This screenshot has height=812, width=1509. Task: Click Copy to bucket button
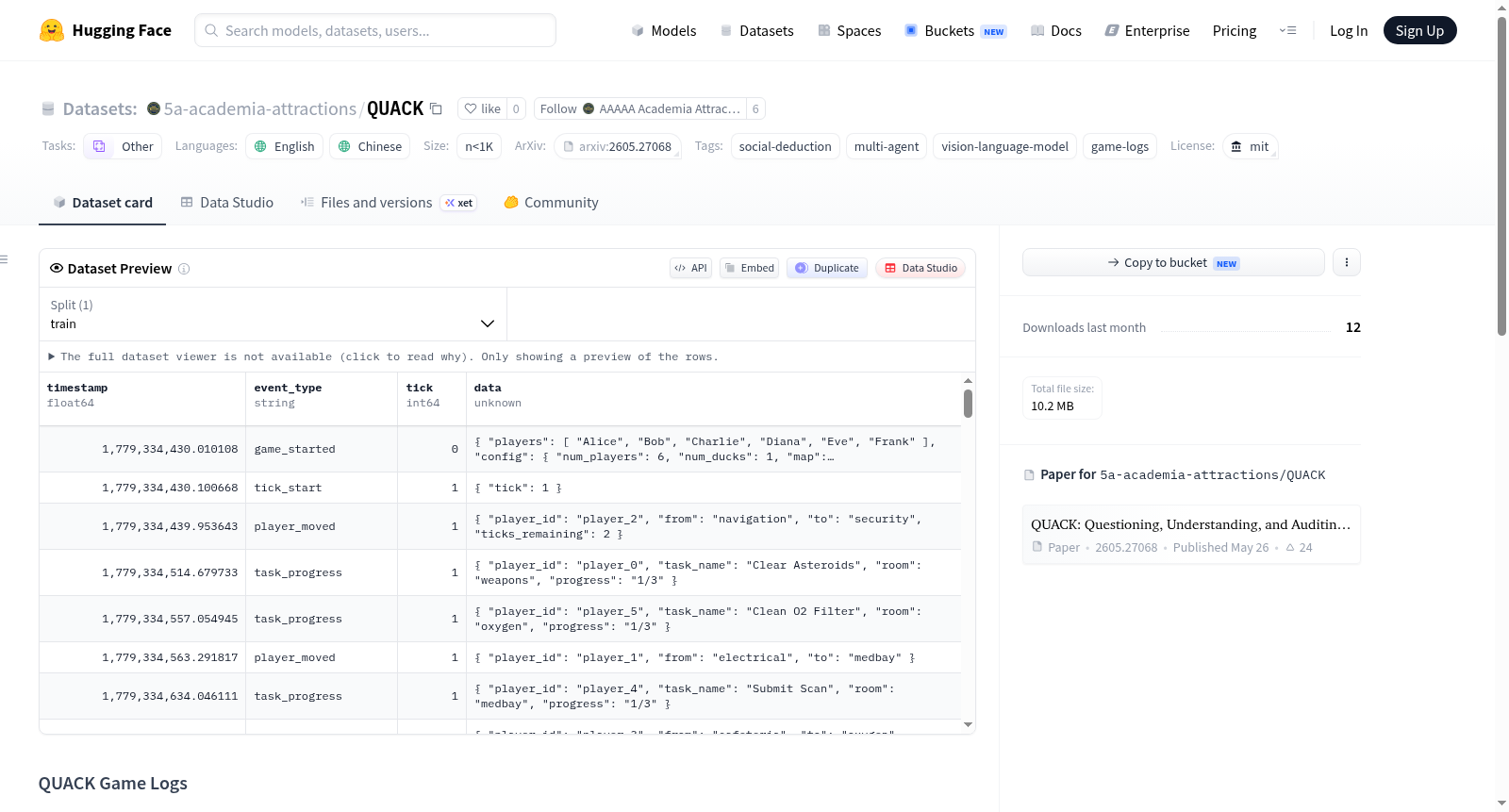click(x=1173, y=262)
